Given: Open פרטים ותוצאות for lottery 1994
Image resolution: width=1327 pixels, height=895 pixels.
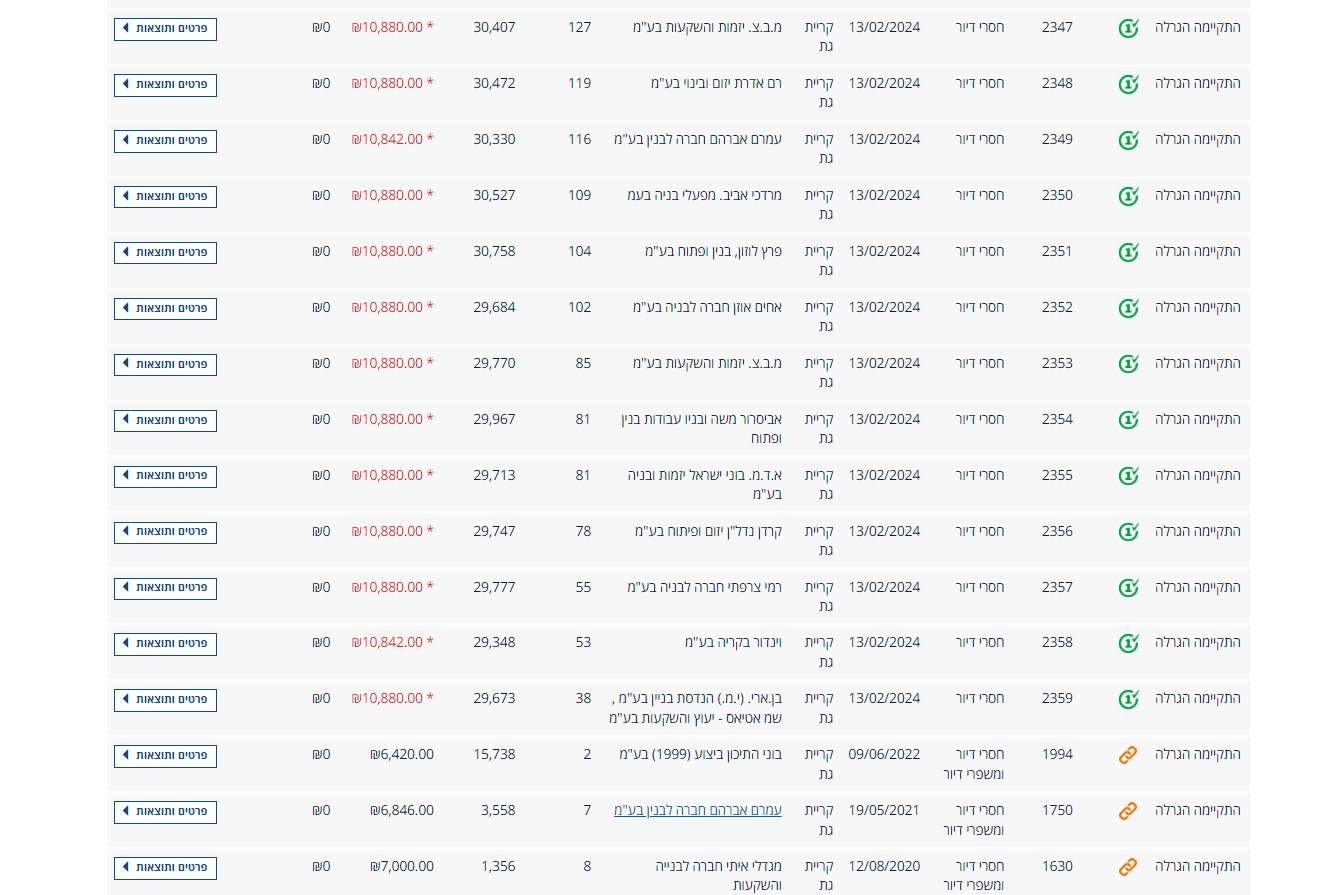Looking at the screenshot, I should point(165,756).
